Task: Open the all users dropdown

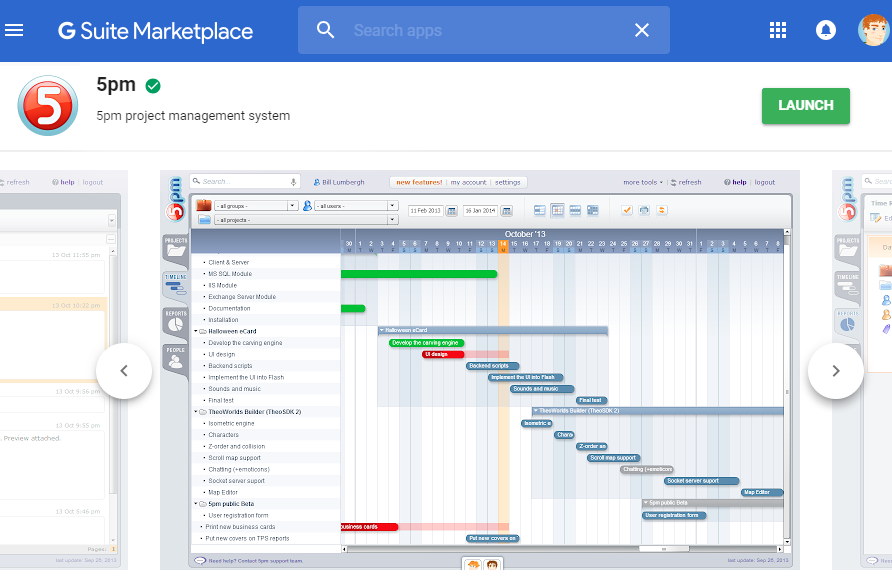Action: pos(356,206)
